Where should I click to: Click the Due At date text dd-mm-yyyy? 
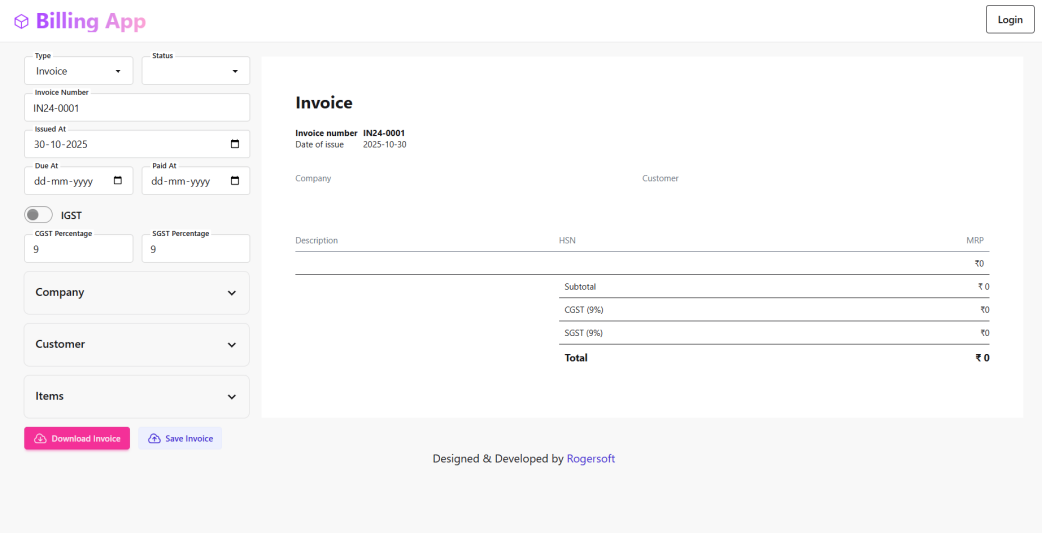tap(64, 181)
